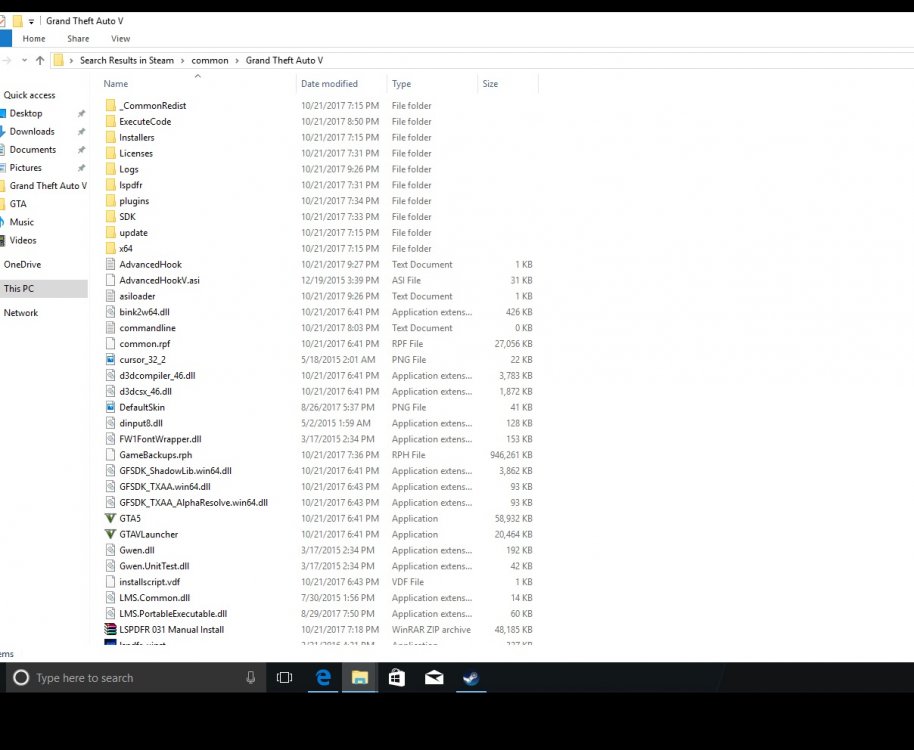The width and height of the screenshot is (914, 750).
Task: Click the Task View icon
Action: tap(284, 677)
